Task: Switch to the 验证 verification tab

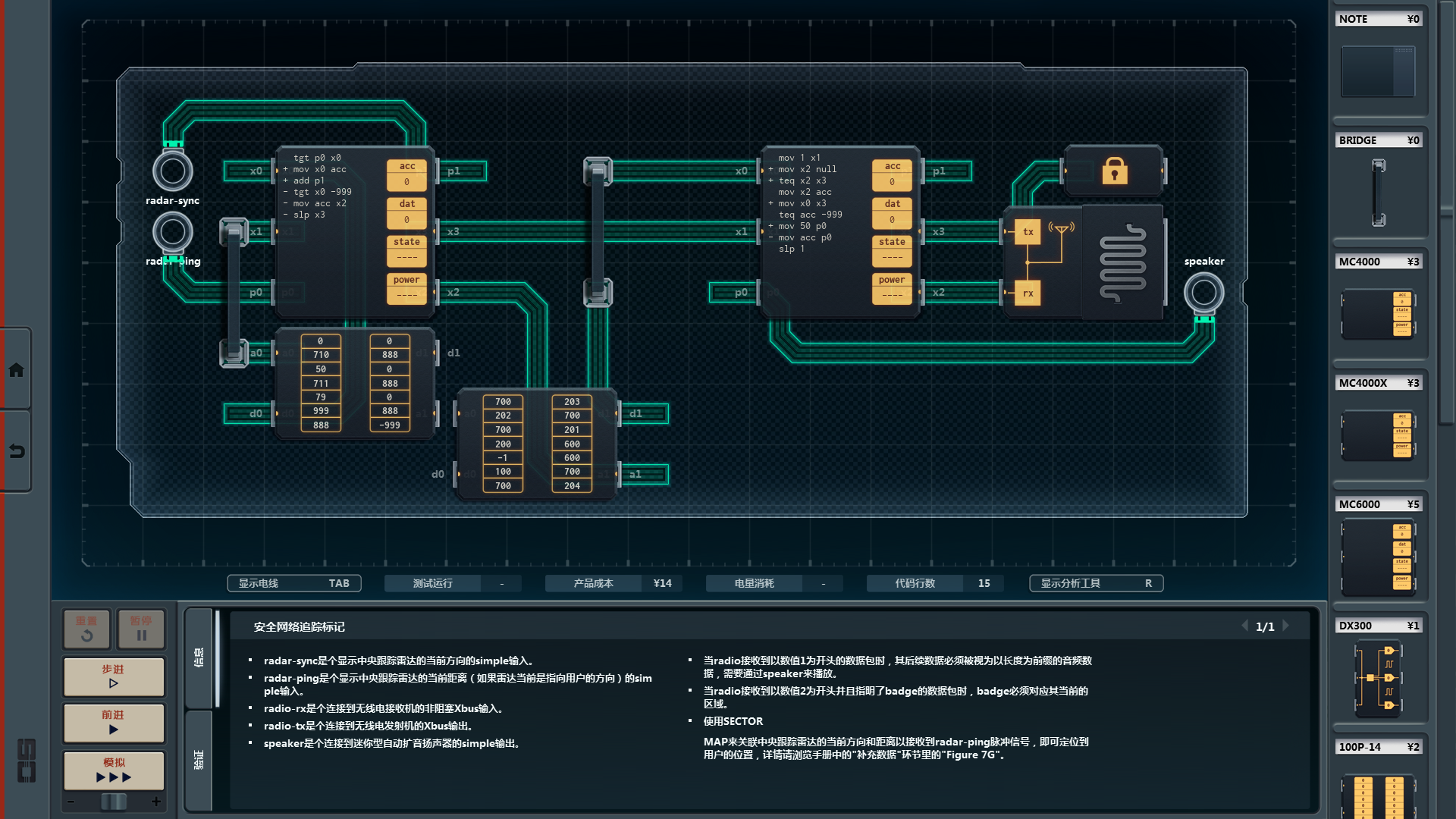Action: point(199,760)
